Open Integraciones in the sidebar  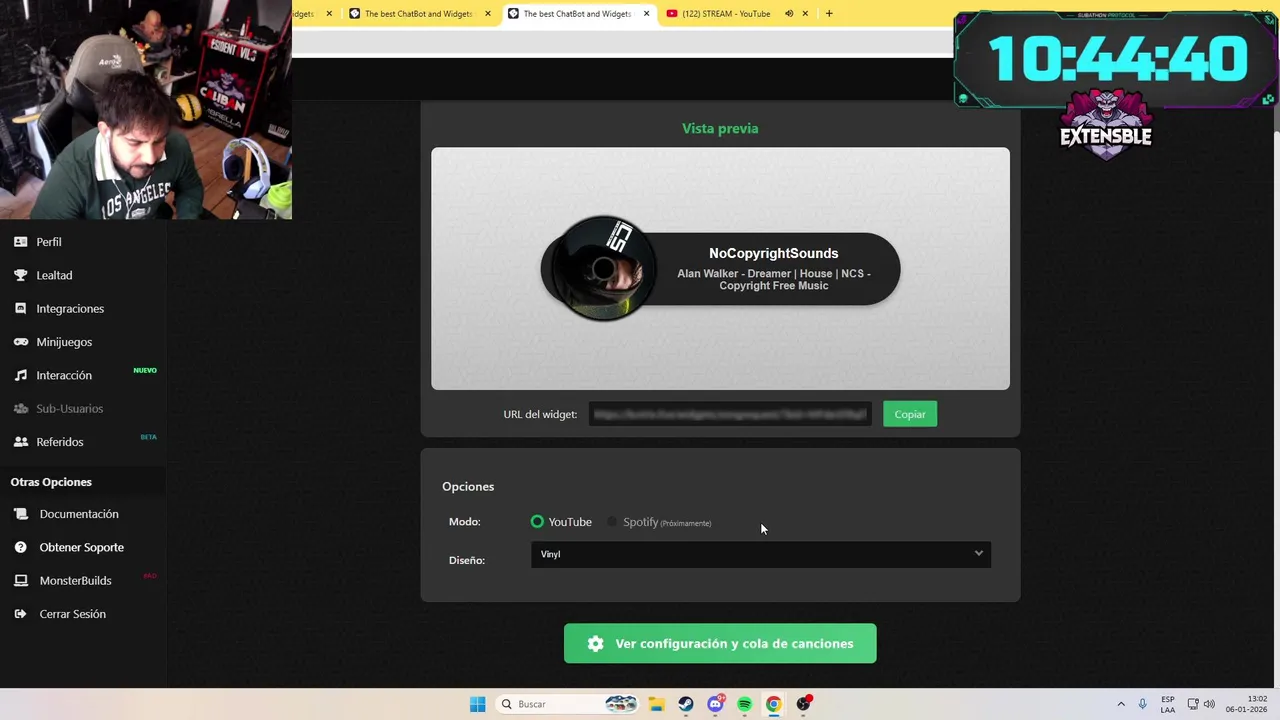click(70, 308)
